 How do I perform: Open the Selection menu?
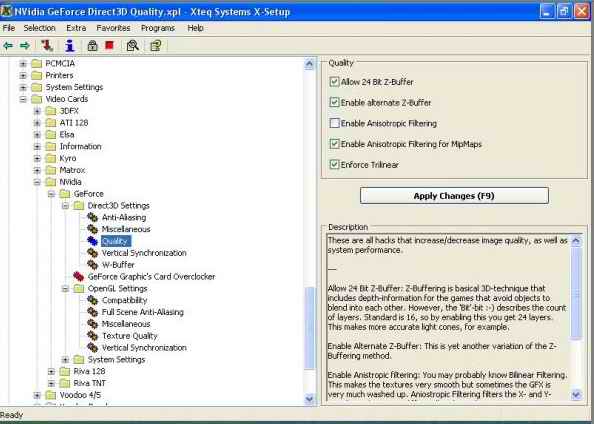[x=39, y=28]
